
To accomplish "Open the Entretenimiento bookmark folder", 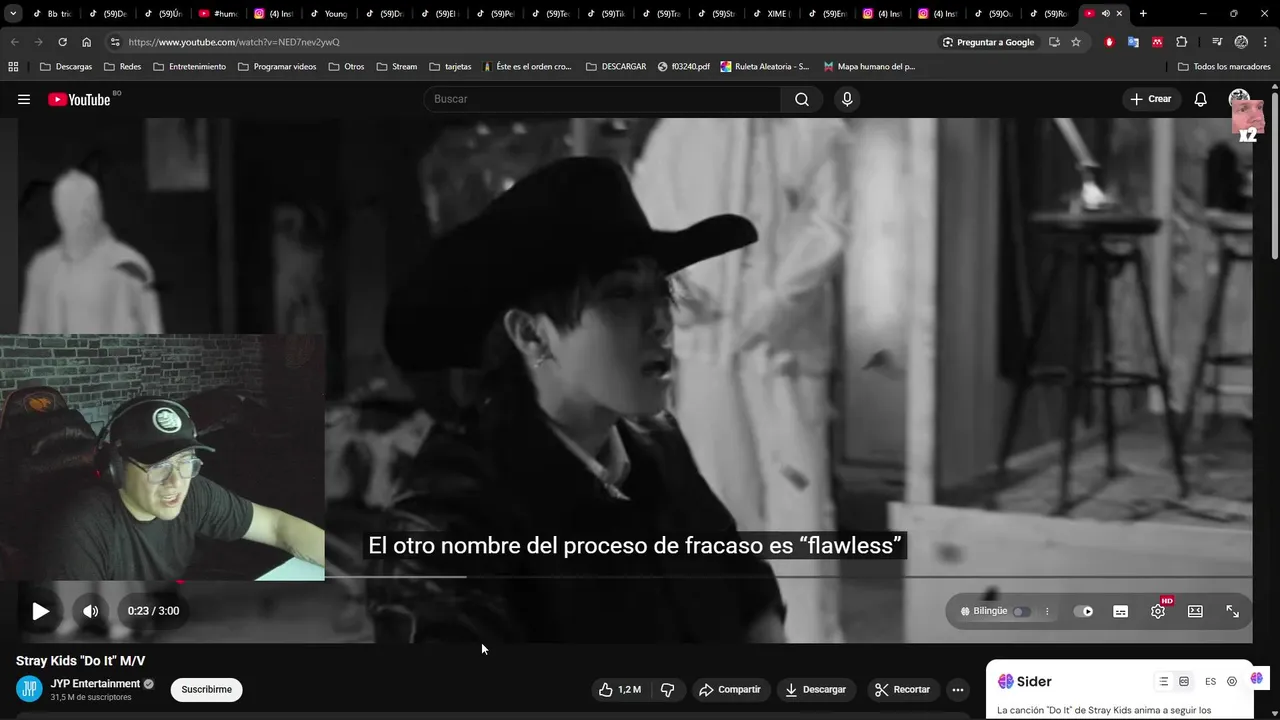I will pos(190,67).
